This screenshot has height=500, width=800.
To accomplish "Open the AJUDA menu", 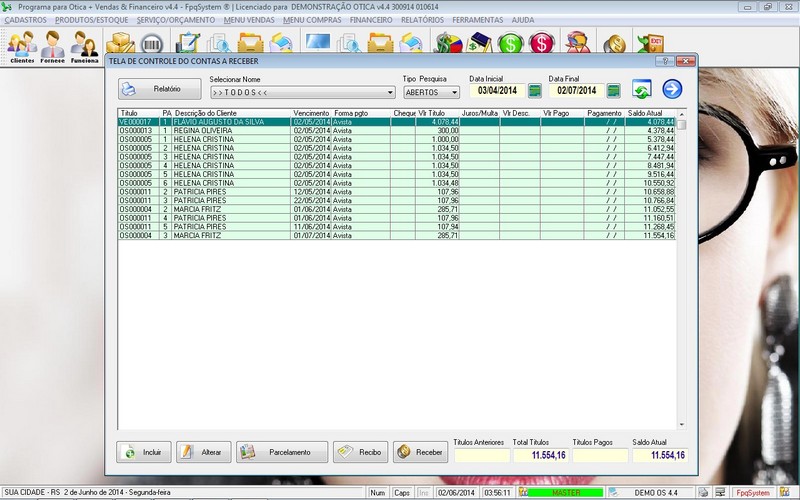I will point(523,20).
